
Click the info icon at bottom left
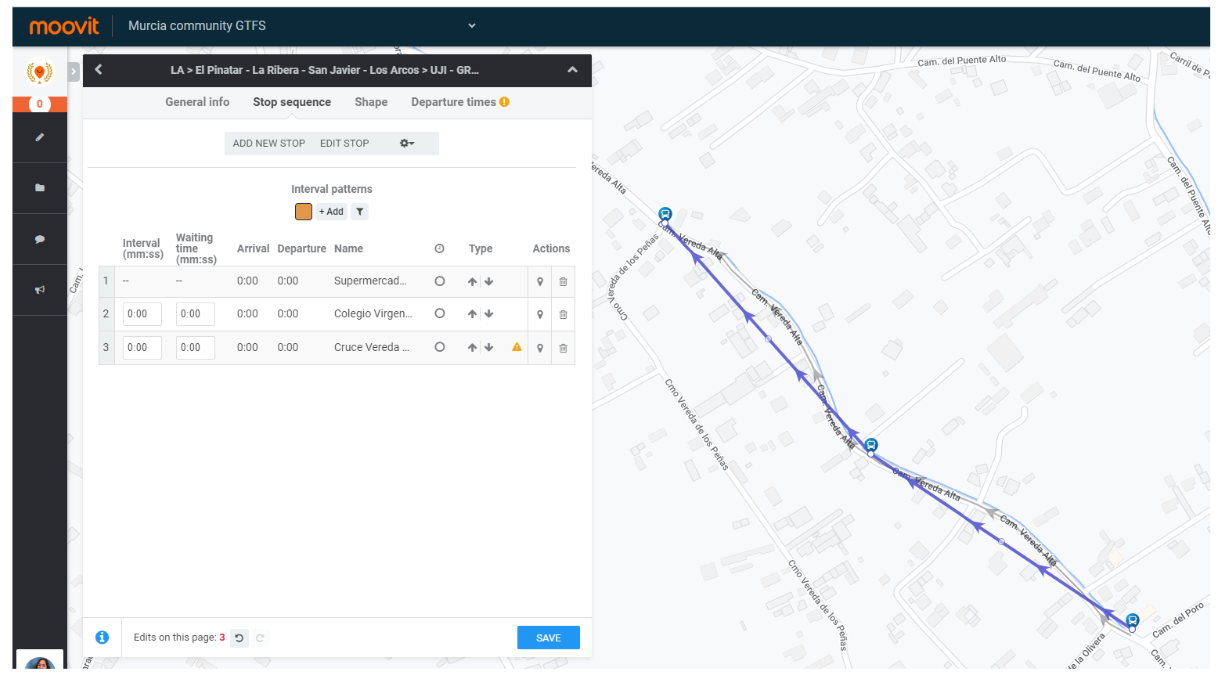pos(102,637)
